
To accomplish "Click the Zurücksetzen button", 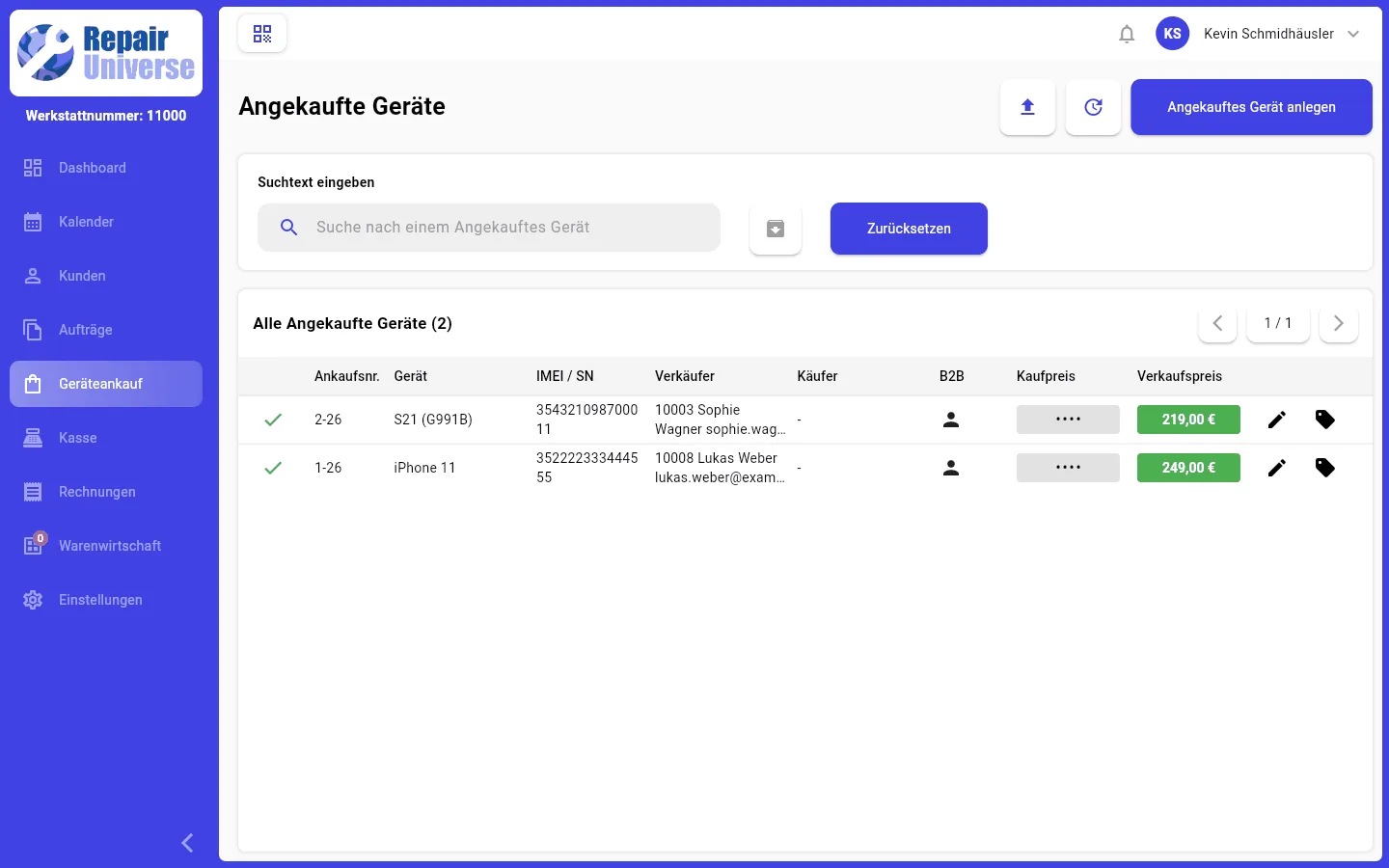I will 909,229.
